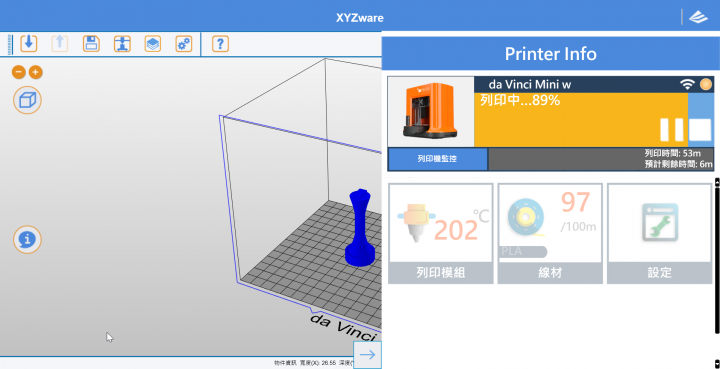Click the da Vinci Mini printer thumbnail

(431, 112)
